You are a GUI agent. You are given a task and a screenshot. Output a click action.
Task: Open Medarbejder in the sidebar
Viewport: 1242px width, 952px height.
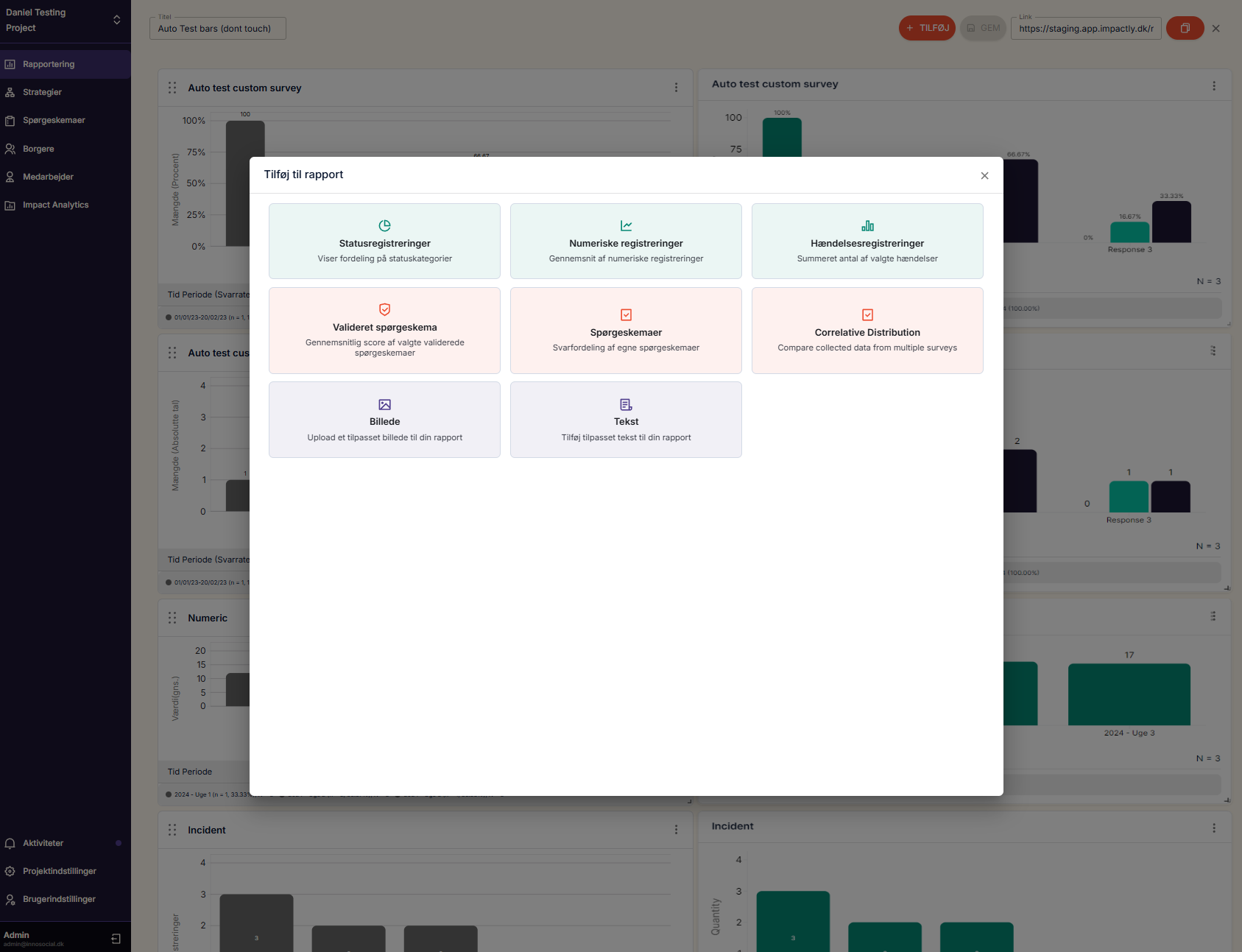[66, 177]
